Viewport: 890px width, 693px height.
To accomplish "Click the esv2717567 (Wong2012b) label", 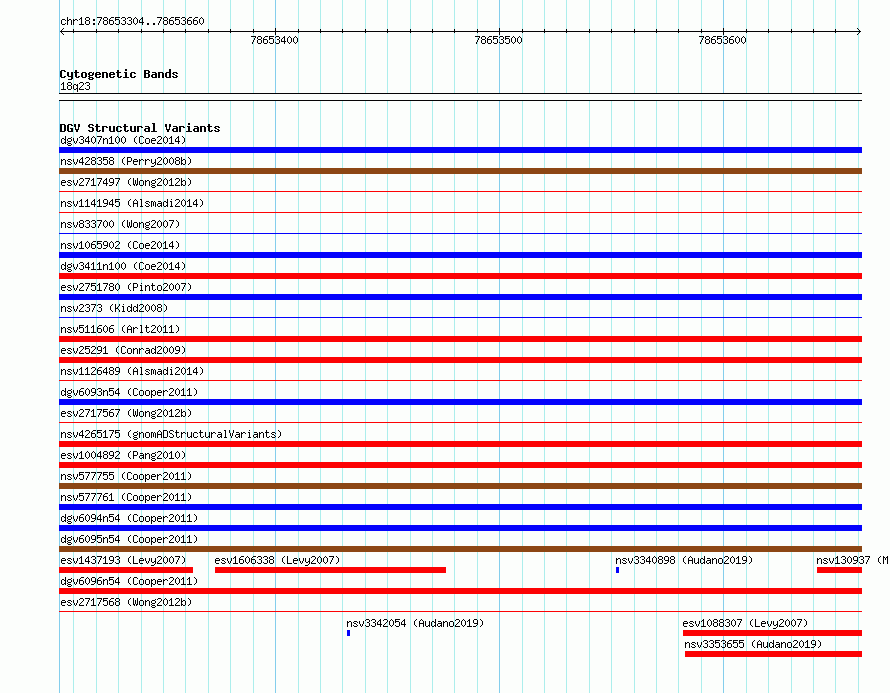I will tap(126, 413).
